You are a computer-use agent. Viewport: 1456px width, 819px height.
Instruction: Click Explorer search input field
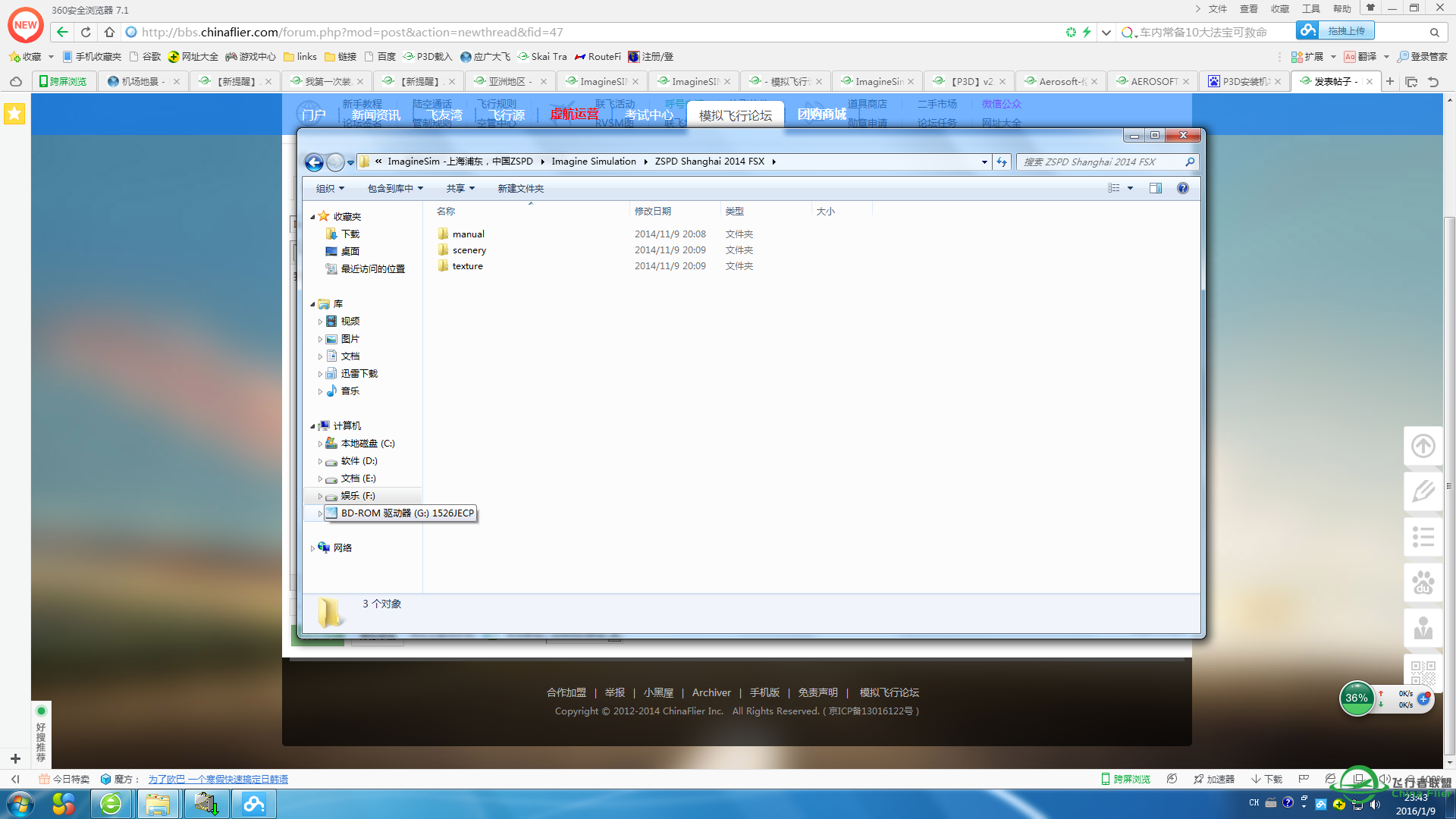[1100, 162]
